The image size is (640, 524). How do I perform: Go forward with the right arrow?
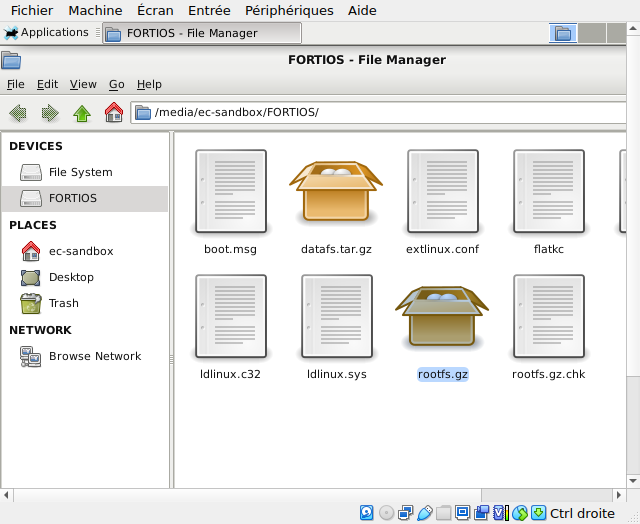point(50,113)
